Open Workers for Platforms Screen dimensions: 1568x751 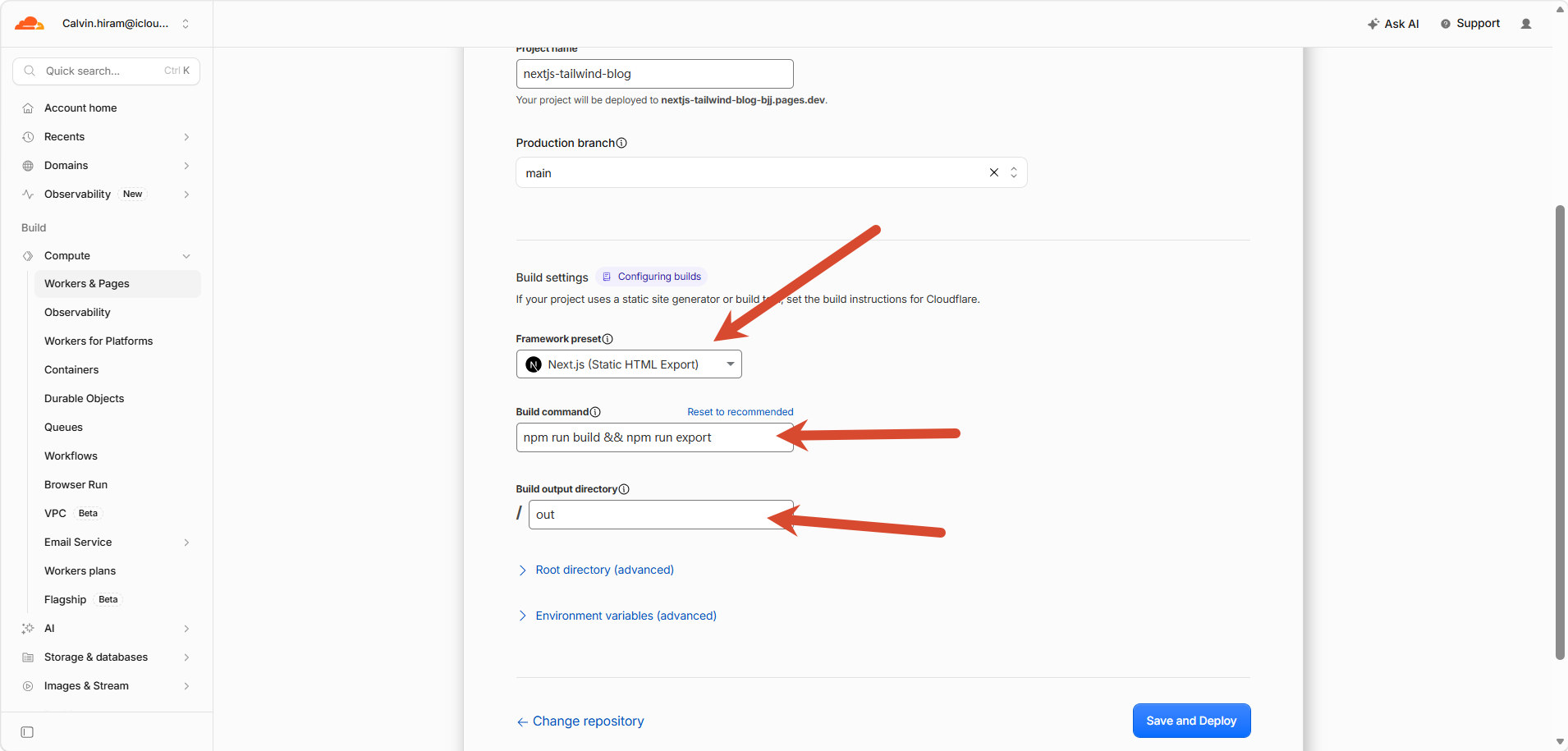(99, 341)
